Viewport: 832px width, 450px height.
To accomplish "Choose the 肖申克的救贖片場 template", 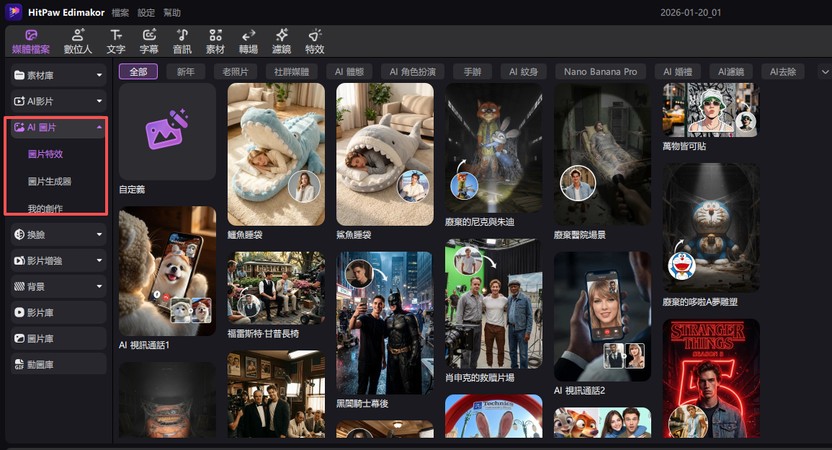I will point(493,304).
